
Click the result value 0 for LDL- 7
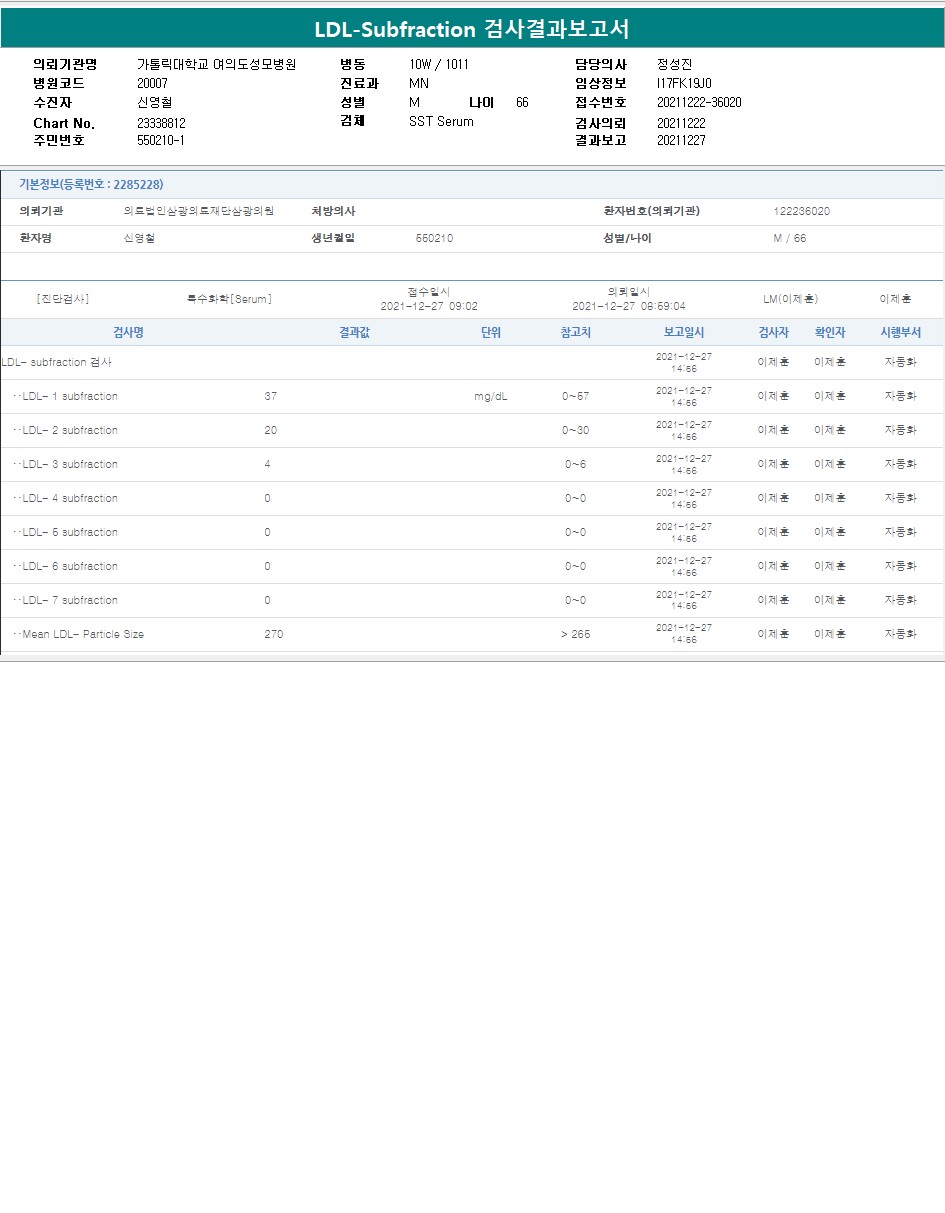(x=268, y=600)
